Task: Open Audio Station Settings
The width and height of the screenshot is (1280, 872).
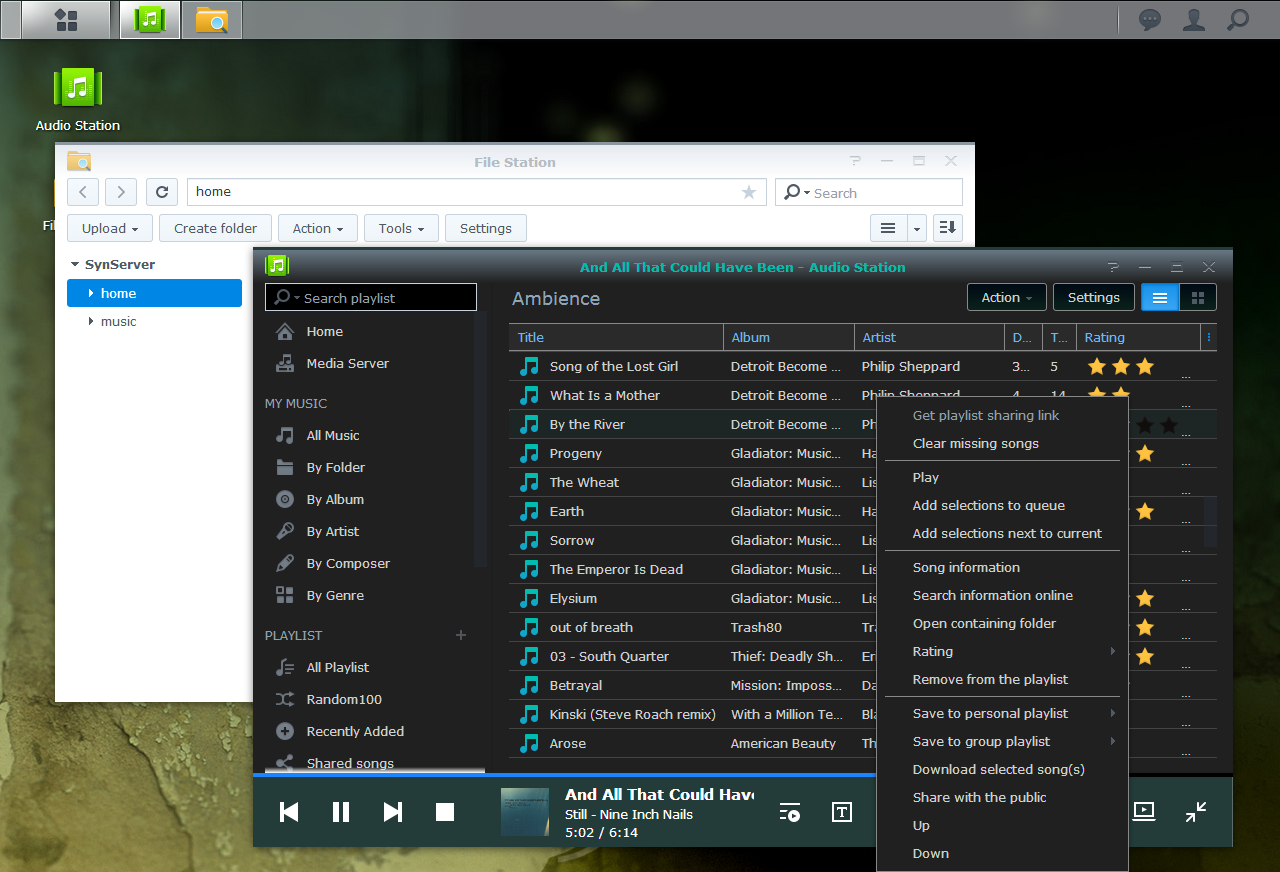Action: coord(1094,297)
